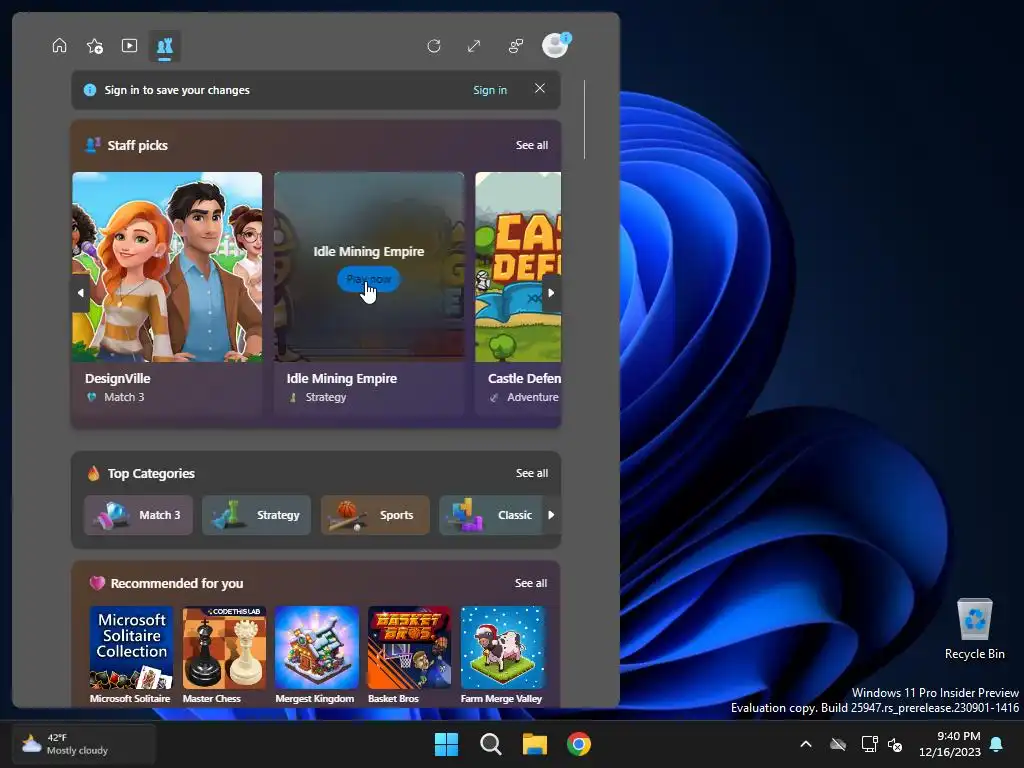
Task: Open the Home tab in widgets panel
Action: (59, 46)
